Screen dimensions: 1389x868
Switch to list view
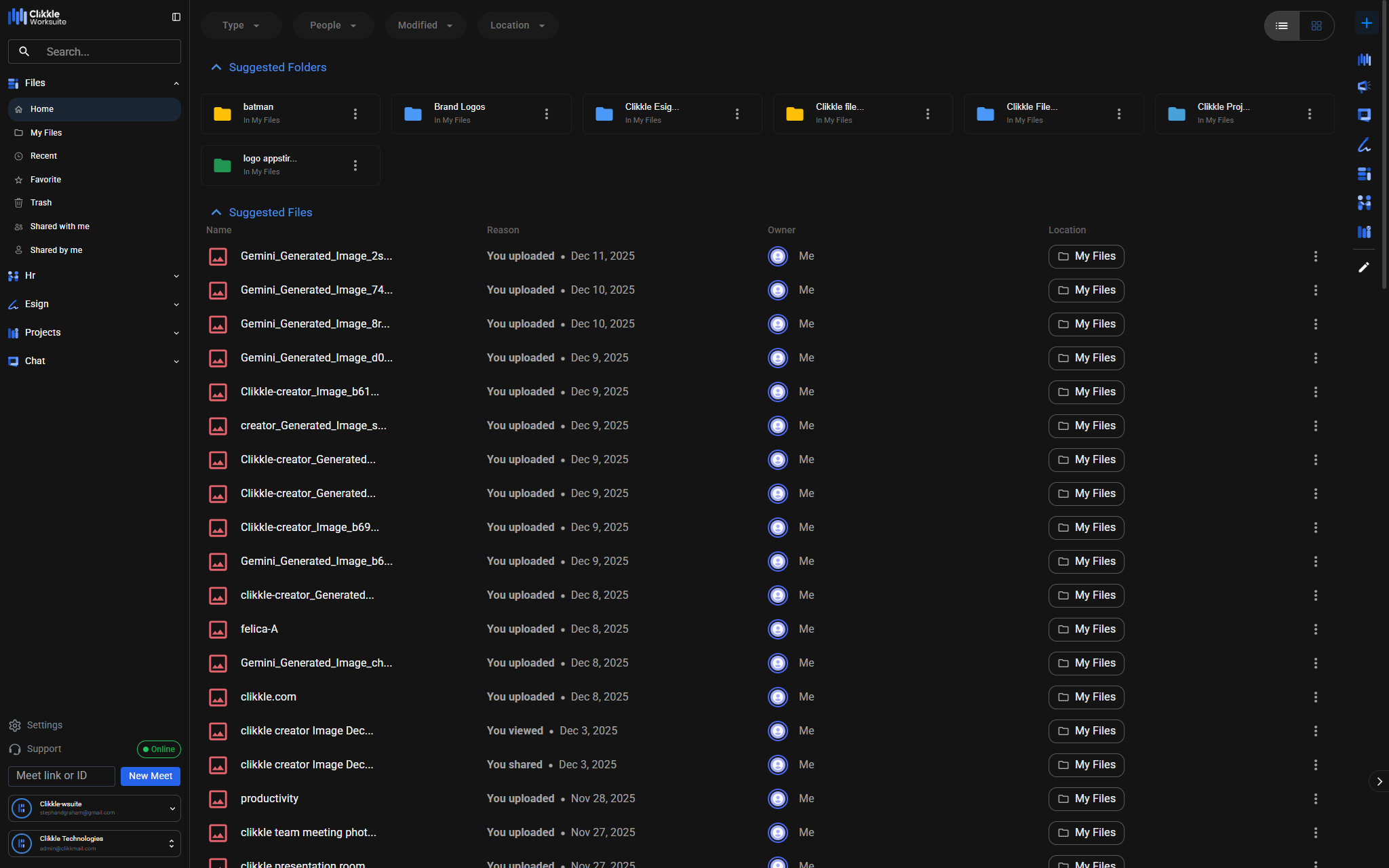click(x=1281, y=26)
